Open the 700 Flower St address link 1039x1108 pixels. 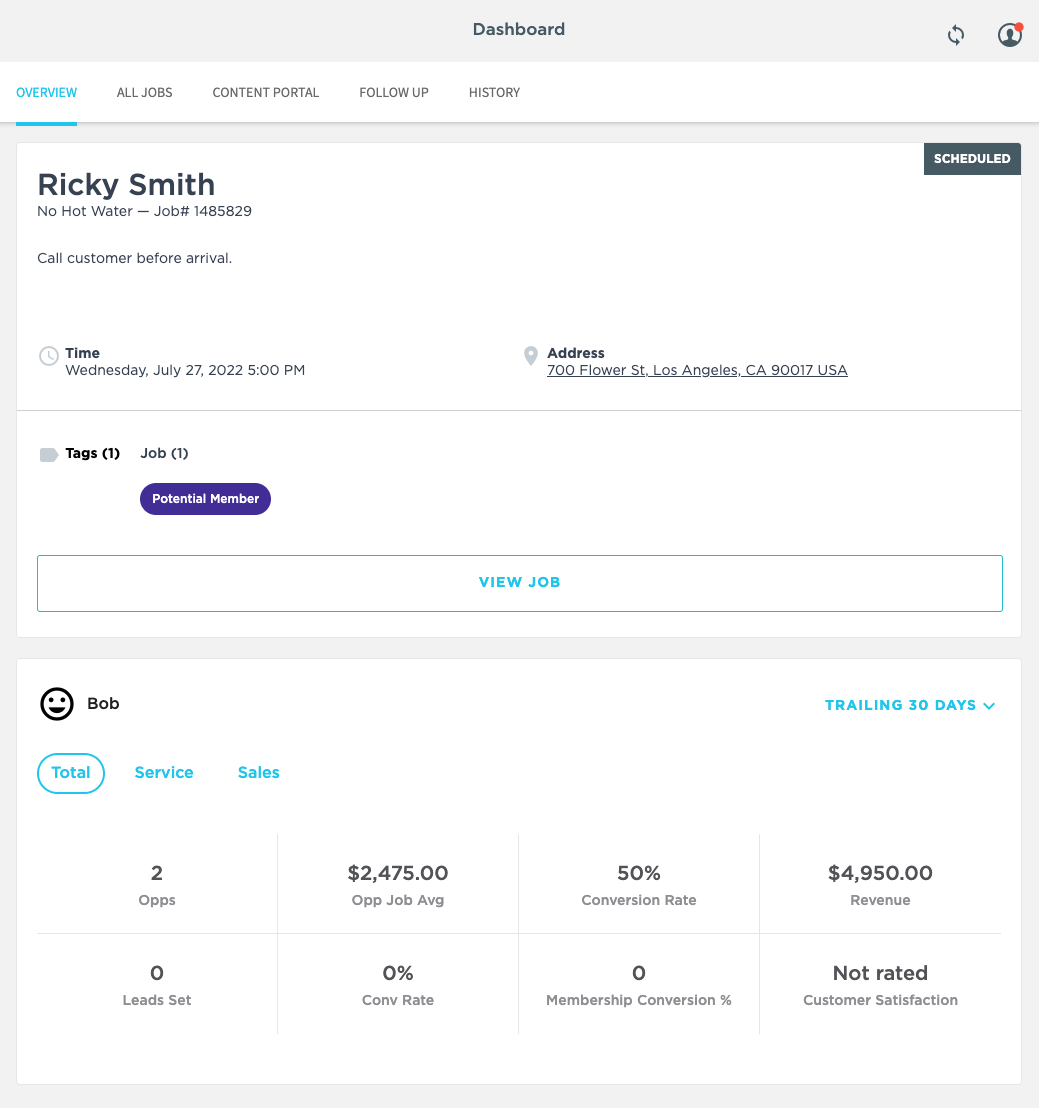pyautogui.click(x=697, y=369)
